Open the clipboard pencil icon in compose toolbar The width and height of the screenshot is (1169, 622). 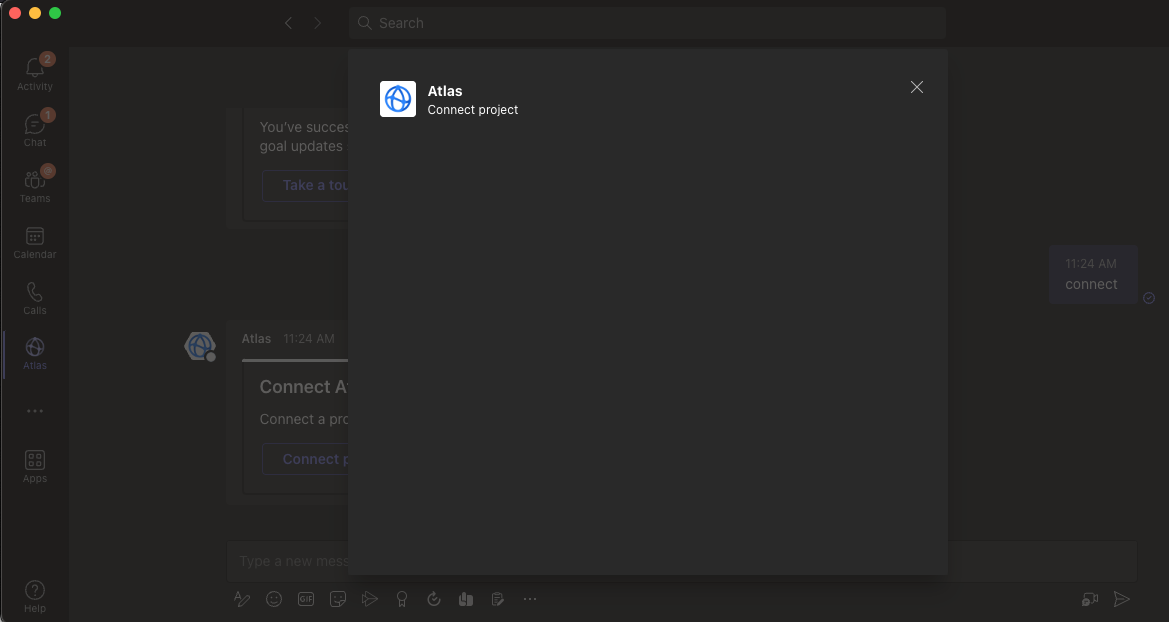(498, 599)
